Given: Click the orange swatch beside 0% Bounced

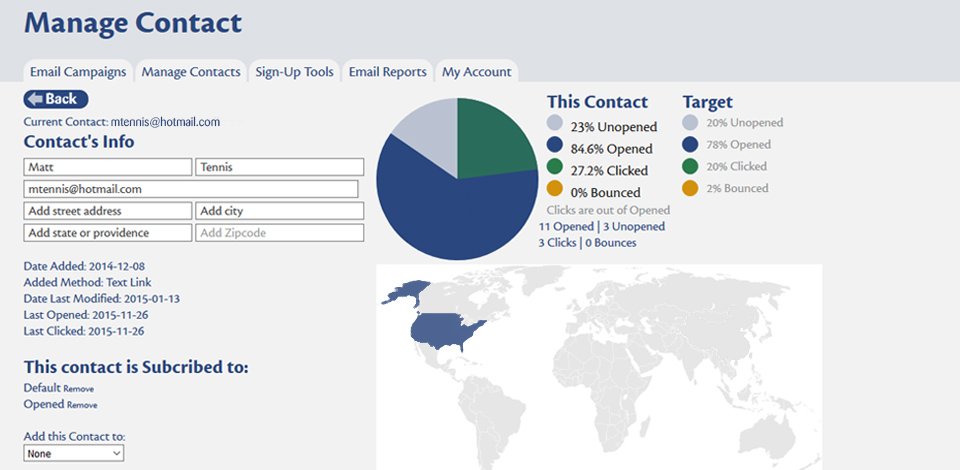Looking at the screenshot, I should (555, 188).
